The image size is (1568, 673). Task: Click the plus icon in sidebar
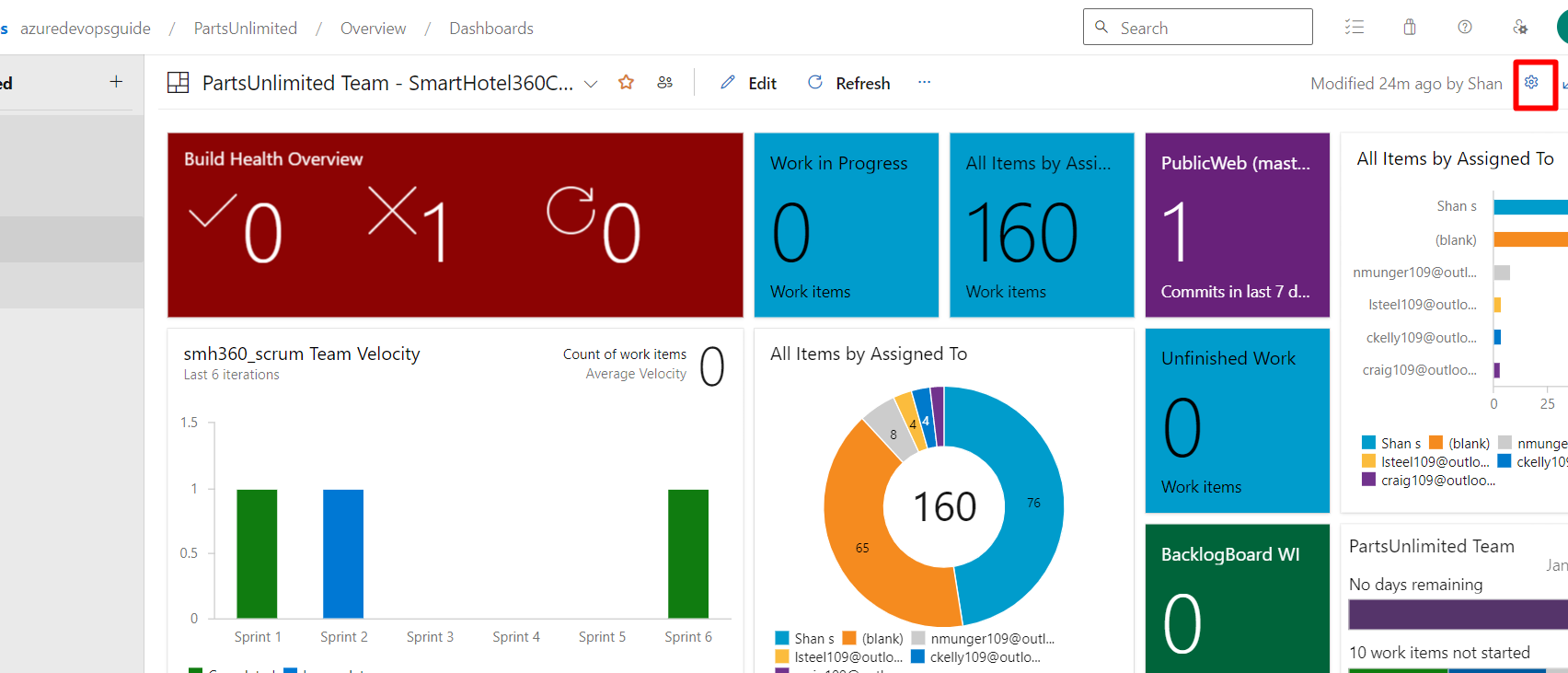[x=116, y=82]
